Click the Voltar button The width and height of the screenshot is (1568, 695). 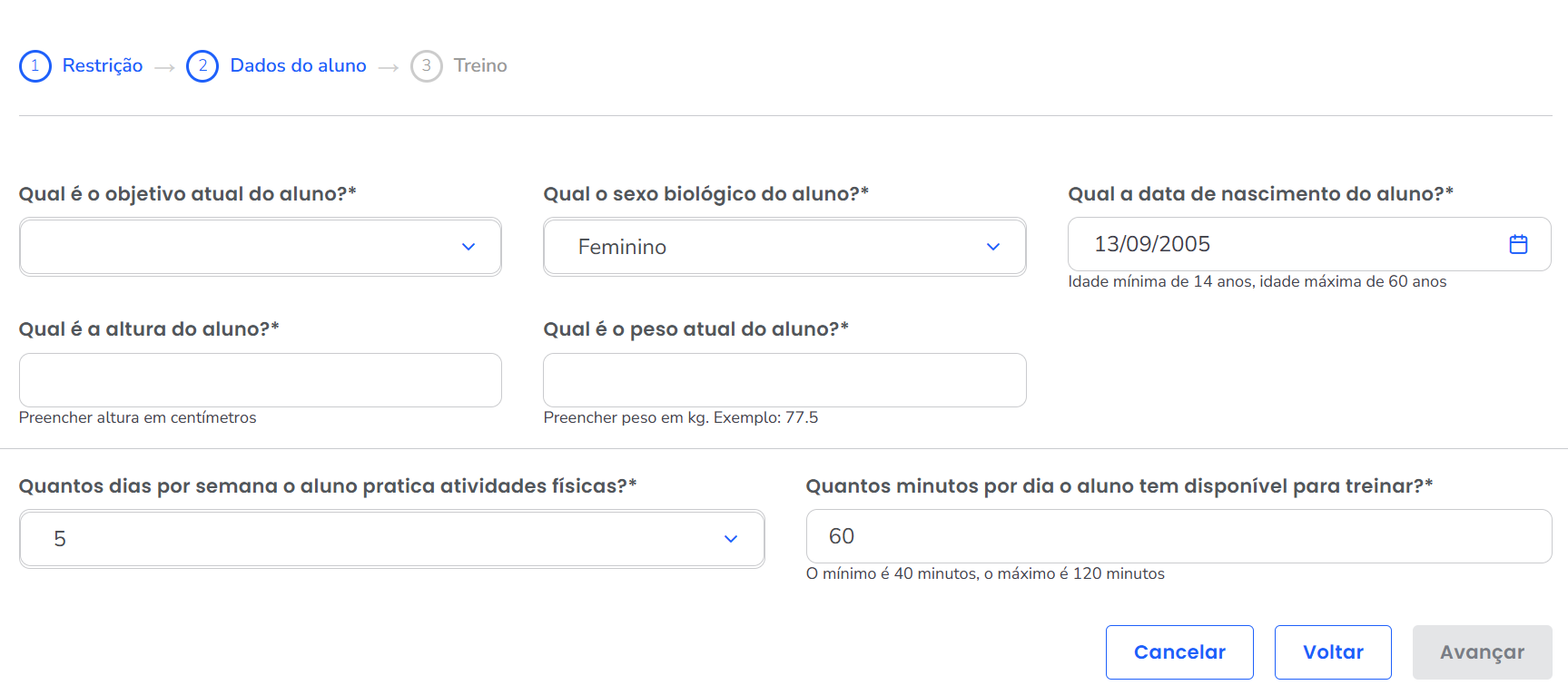click(x=1333, y=652)
